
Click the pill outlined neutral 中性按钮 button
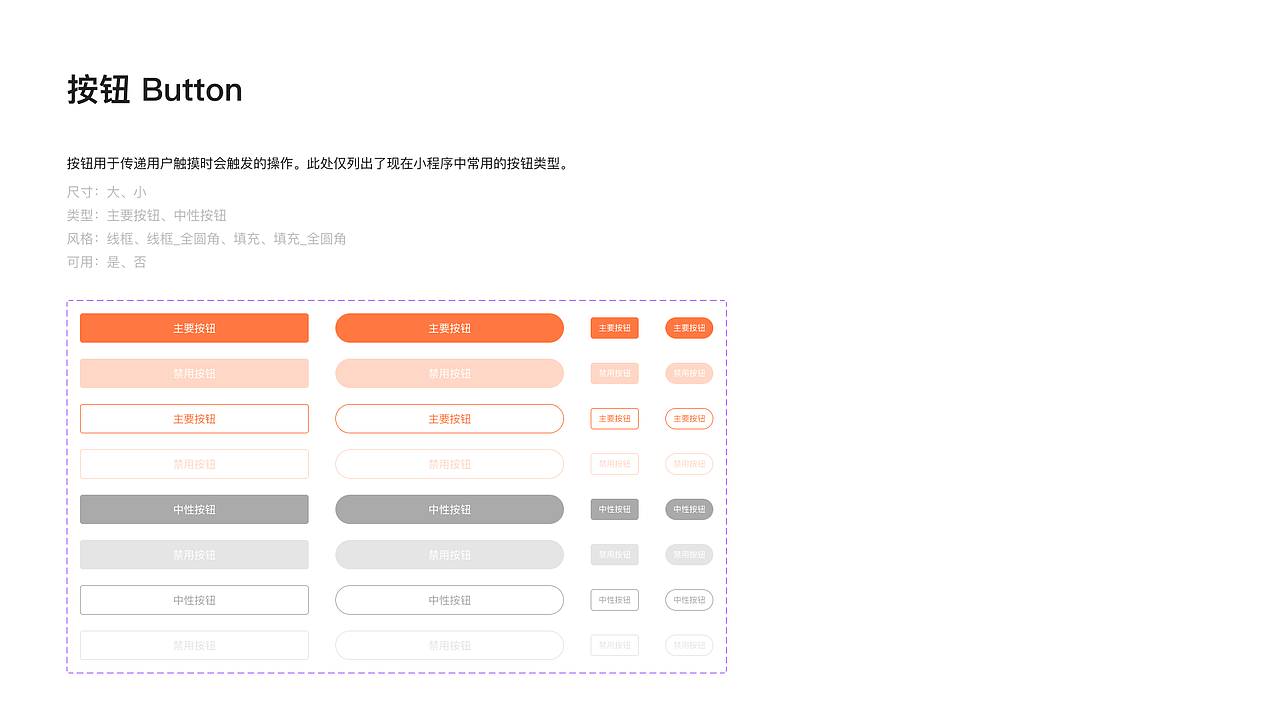pos(449,600)
